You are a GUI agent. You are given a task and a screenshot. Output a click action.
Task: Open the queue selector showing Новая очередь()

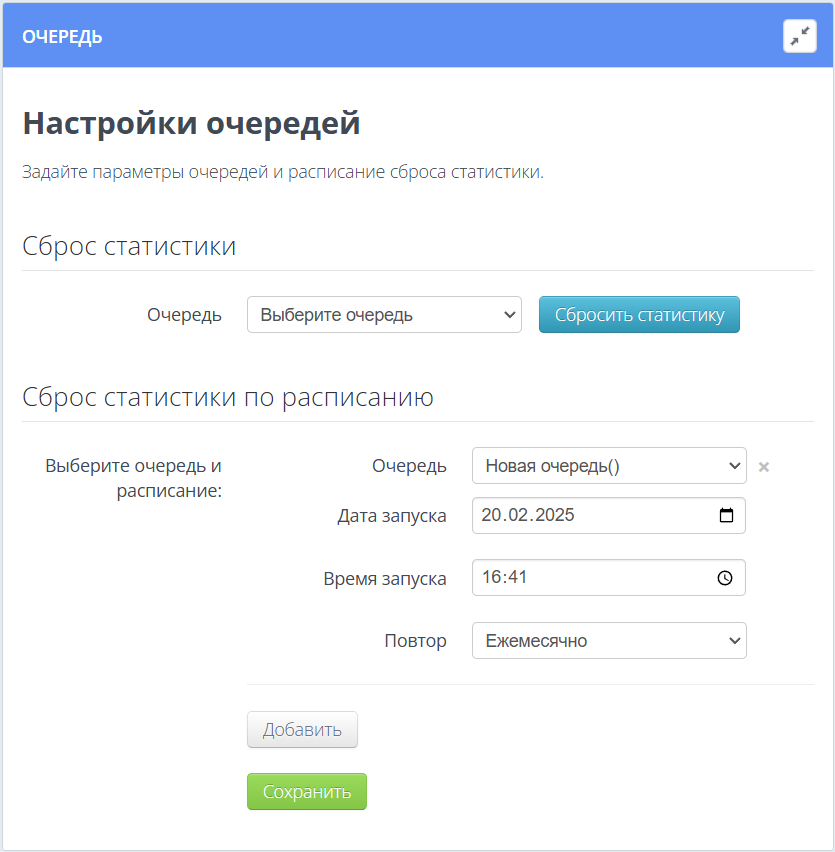tap(609, 465)
